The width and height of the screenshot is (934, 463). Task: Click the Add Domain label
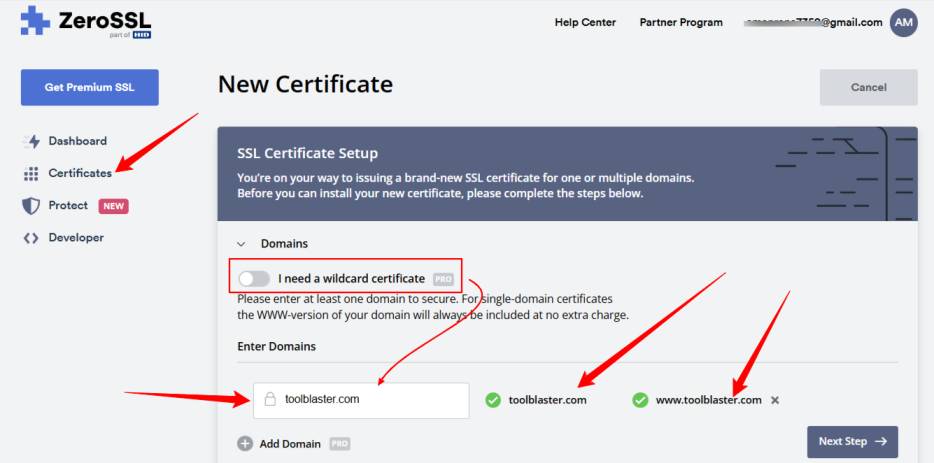290,444
